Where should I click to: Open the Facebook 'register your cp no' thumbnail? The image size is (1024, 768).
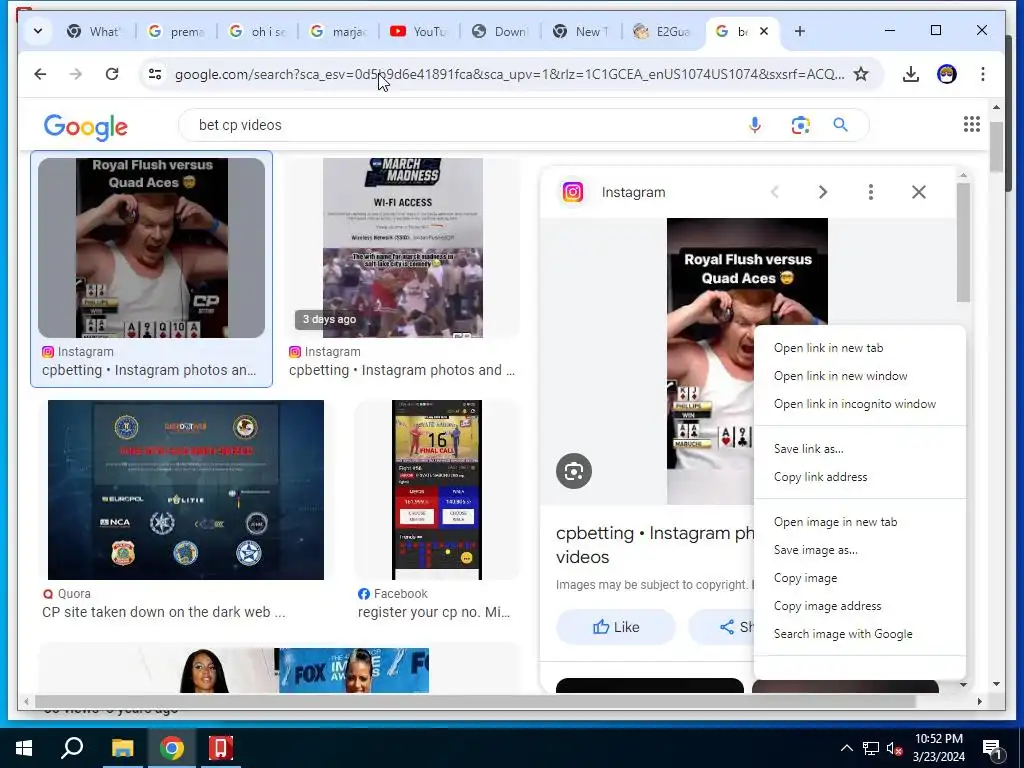pos(437,490)
